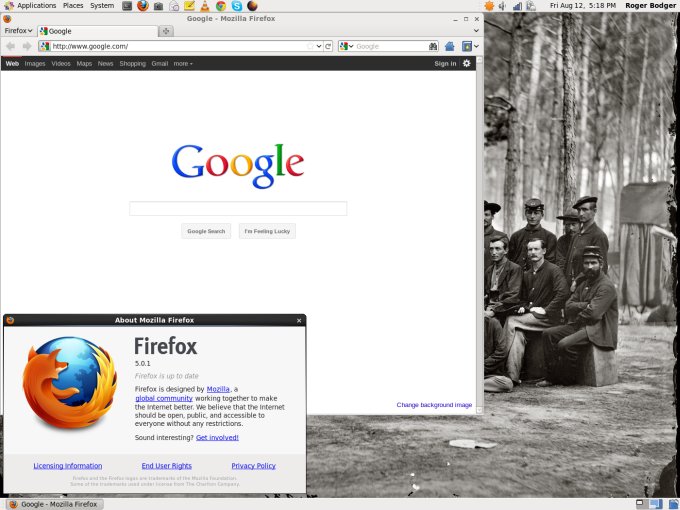Open the global community link
Viewport: 680px width, 510px height.
coord(164,399)
